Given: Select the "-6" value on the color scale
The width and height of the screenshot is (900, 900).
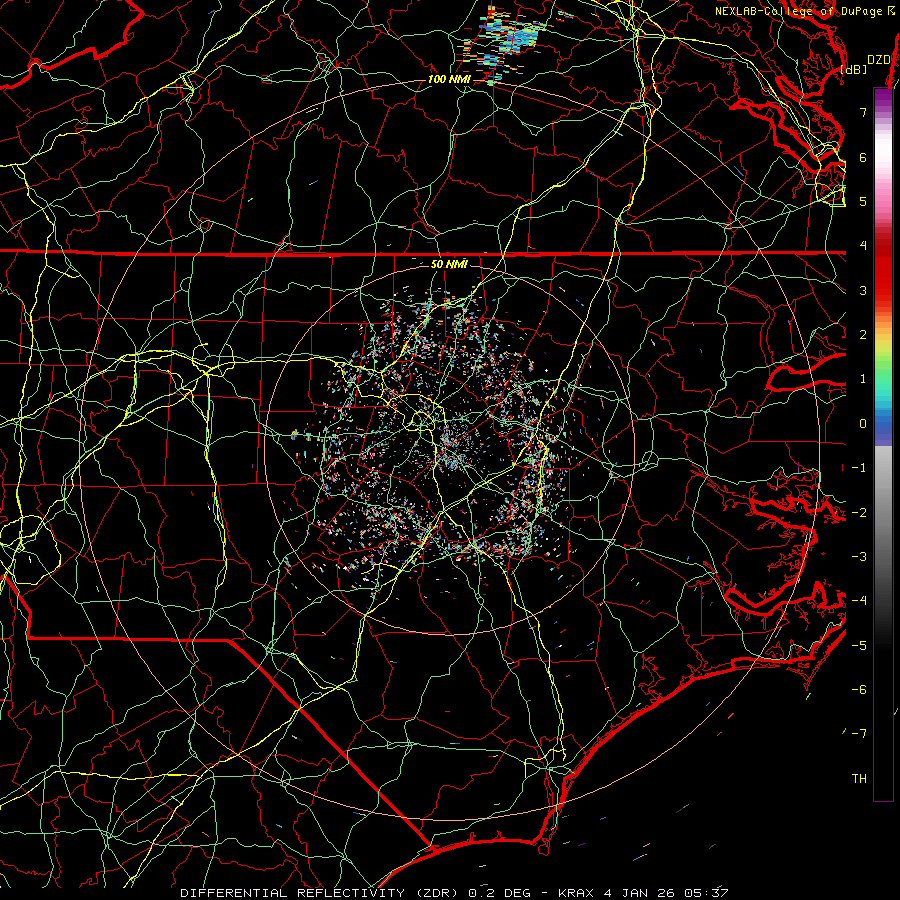Looking at the screenshot, I should tap(859, 690).
